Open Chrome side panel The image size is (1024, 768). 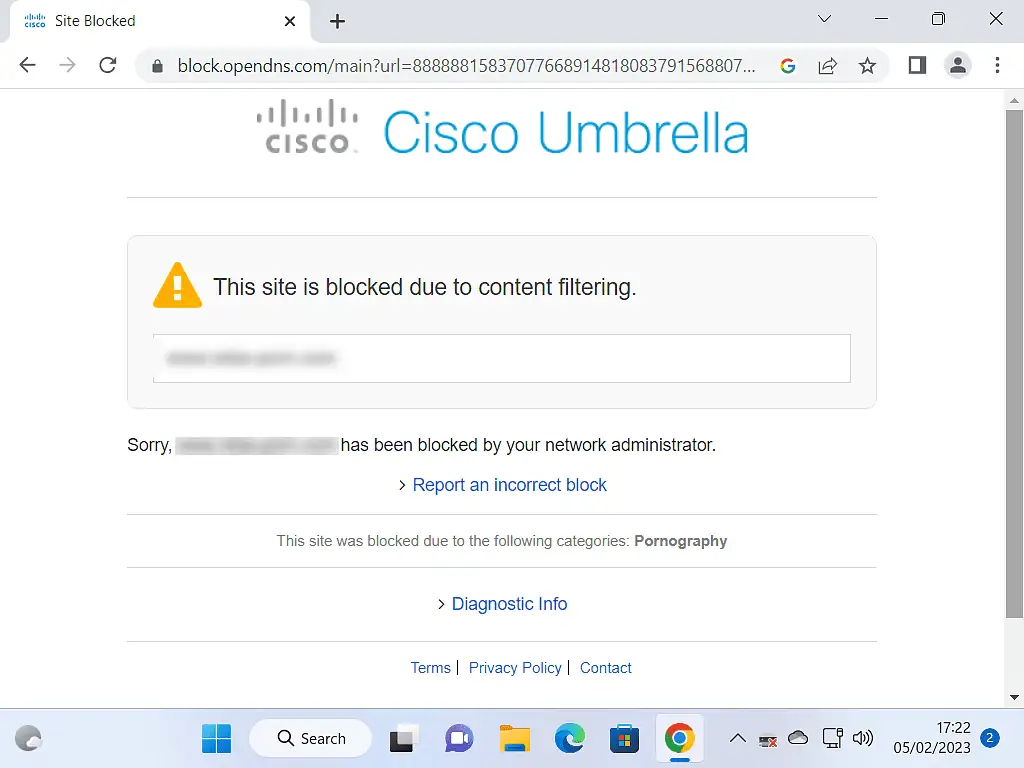coord(917,66)
